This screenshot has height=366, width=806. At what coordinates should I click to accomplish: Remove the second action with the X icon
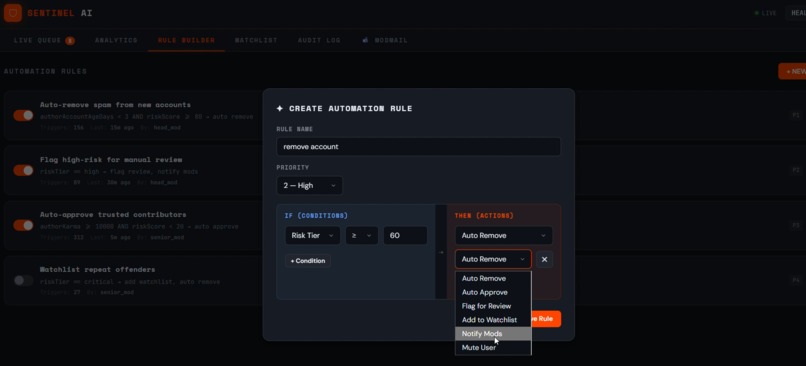click(544, 259)
